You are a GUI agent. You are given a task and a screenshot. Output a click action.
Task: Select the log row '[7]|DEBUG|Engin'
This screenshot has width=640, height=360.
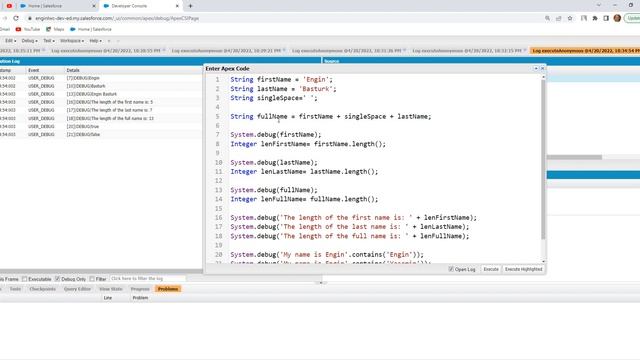(x=101, y=78)
